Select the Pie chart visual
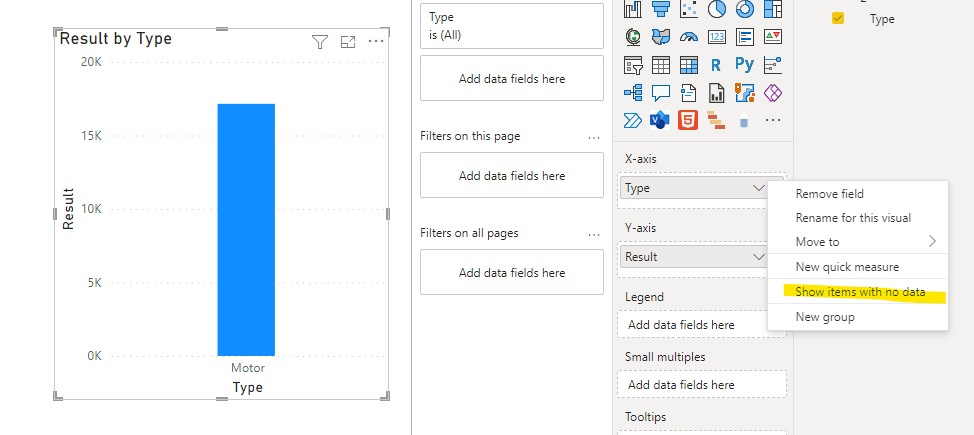This screenshot has width=974, height=435. coord(717,8)
